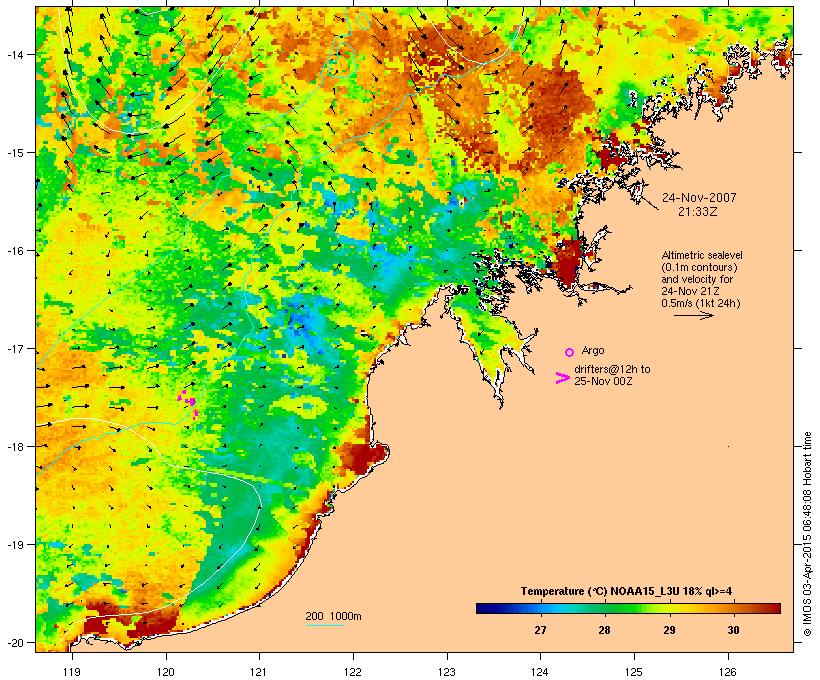
Task: Click the colorbar label 30
Action: point(733,630)
